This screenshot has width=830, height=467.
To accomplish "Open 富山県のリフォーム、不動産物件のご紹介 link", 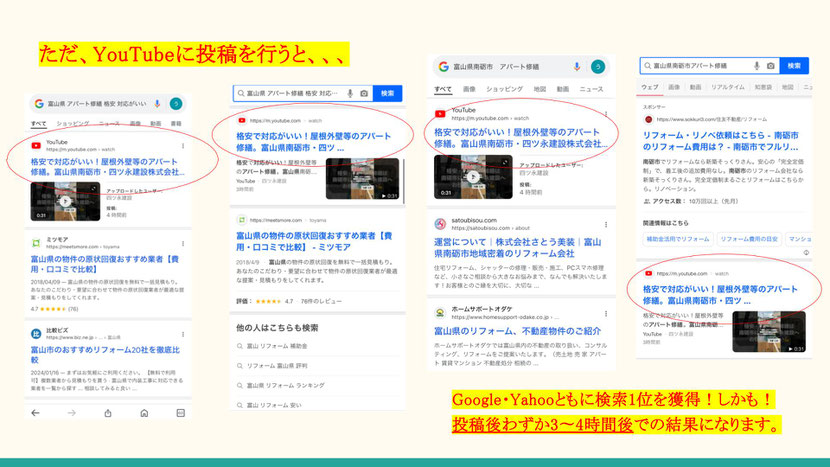I will pos(517,331).
